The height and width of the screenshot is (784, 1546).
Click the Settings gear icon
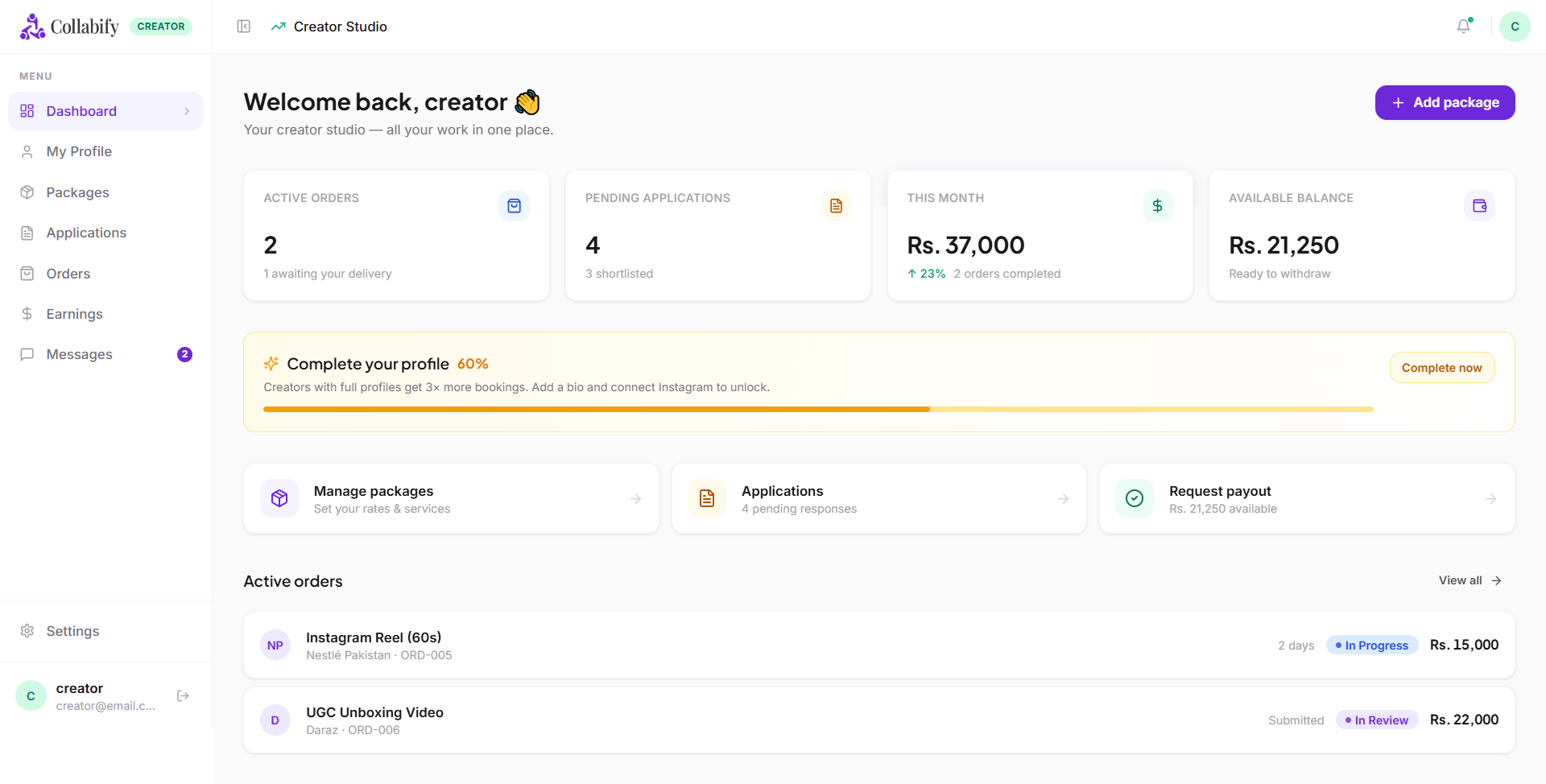(x=27, y=631)
